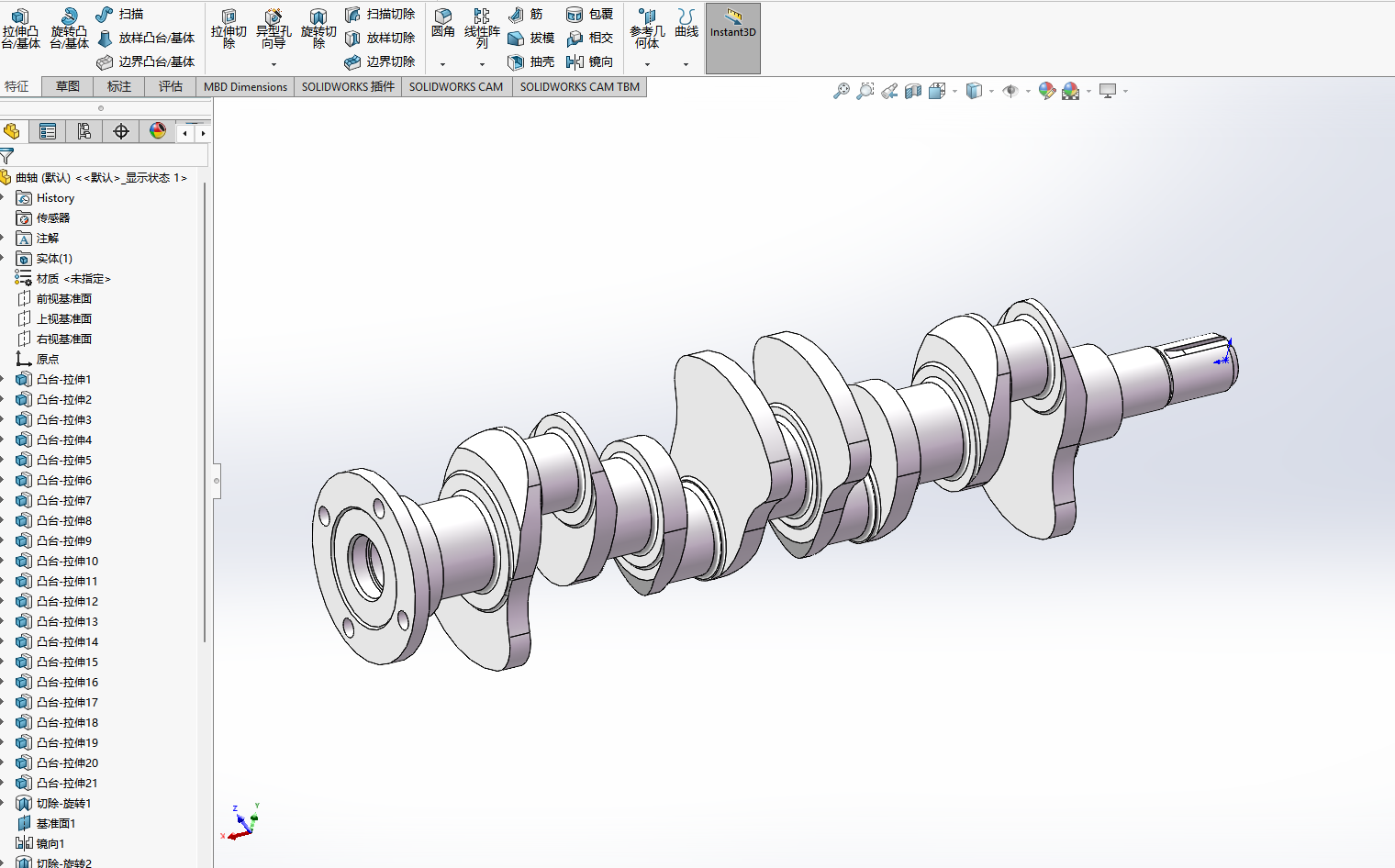Switch to the SOLIDWORKS CAM TBM tab
Image resolution: width=1395 pixels, height=868 pixels.
tap(580, 86)
